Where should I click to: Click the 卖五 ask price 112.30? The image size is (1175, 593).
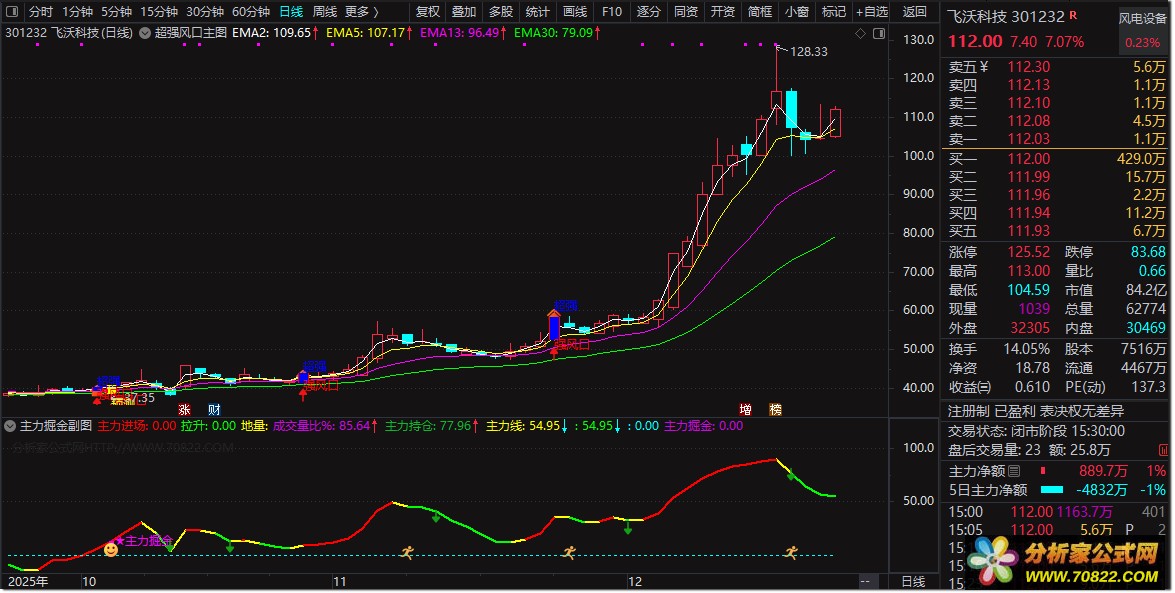1028,67
